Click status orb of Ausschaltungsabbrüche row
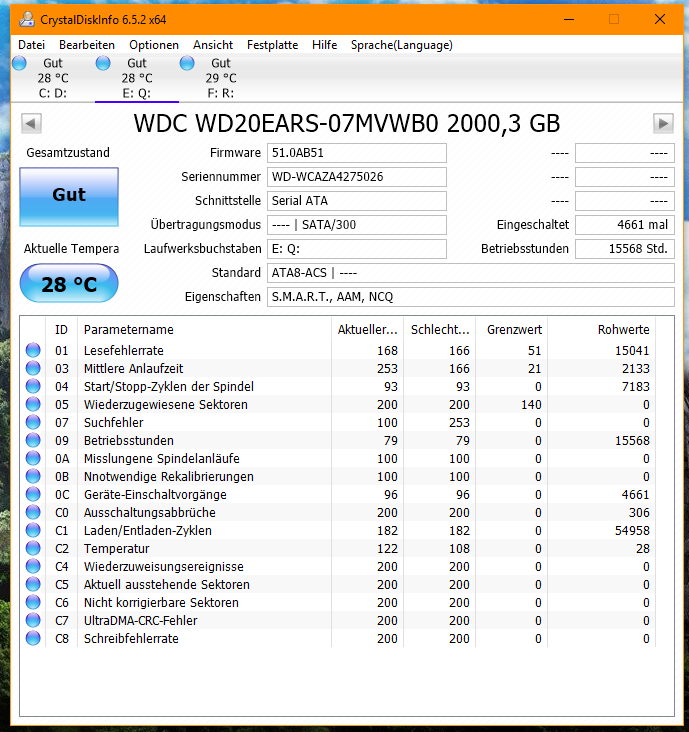Viewport: 689px width, 732px height. click(x=33, y=512)
